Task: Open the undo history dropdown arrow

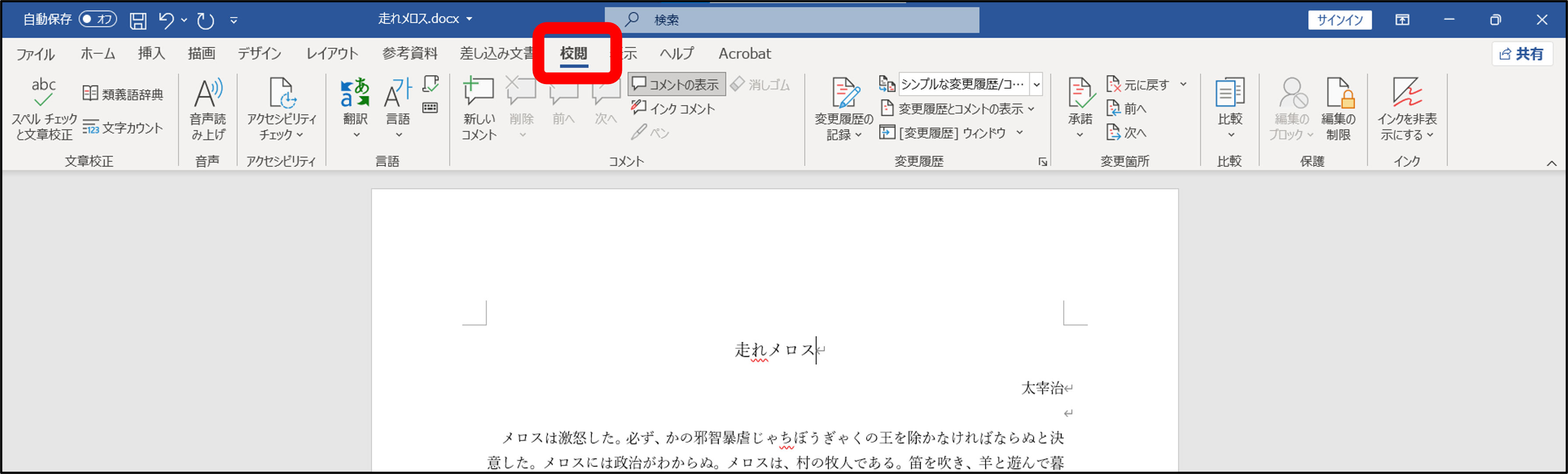Action: (184, 20)
